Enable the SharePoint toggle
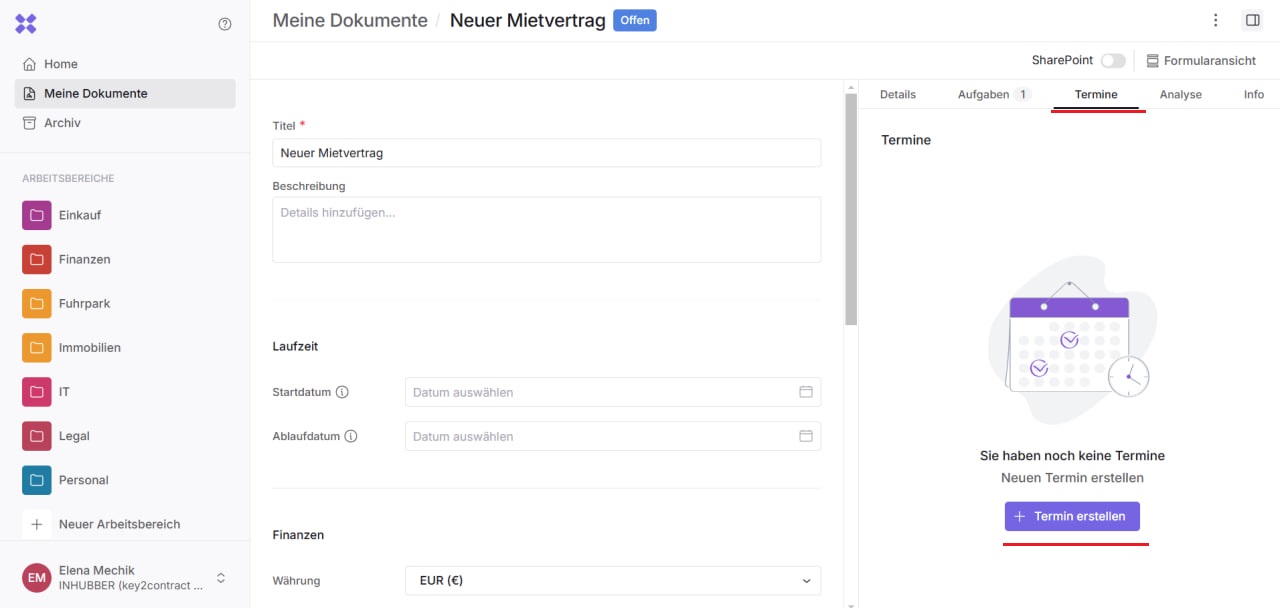Image resolution: width=1280 pixels, height=608 pixels. click(1112, 61)
